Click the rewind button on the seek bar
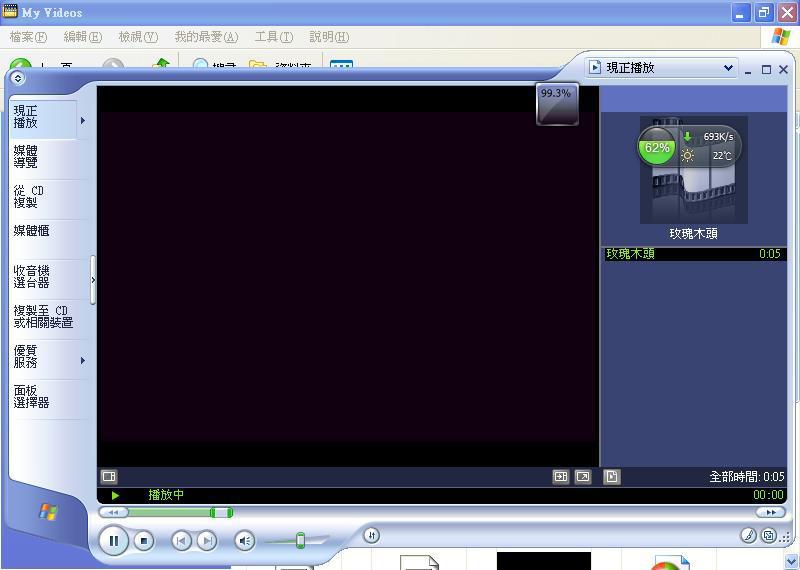This screenshot has width=800, height=570. [113, 512]
